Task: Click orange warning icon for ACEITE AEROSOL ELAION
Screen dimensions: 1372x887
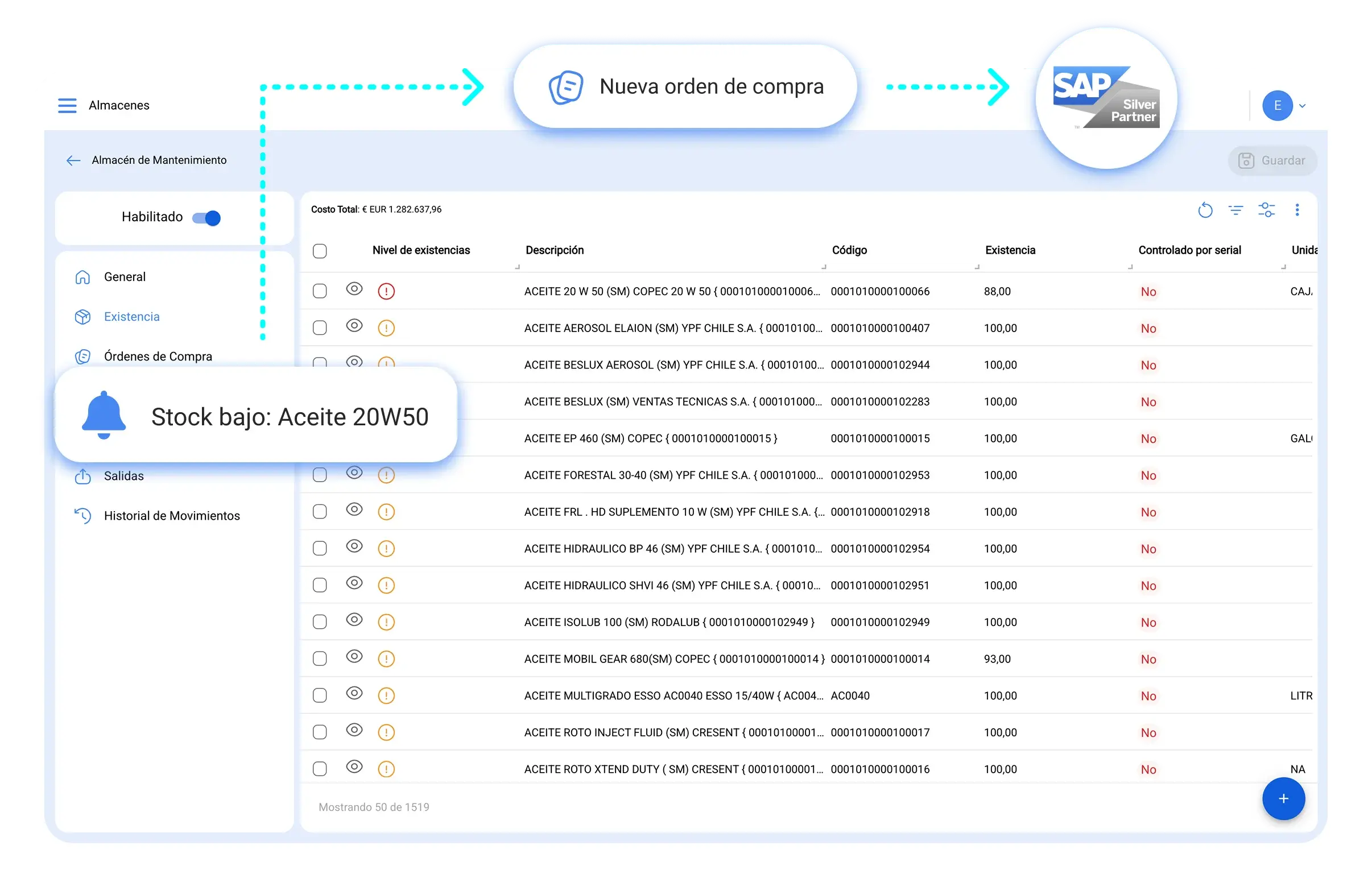Action: (x=386, y=328)
